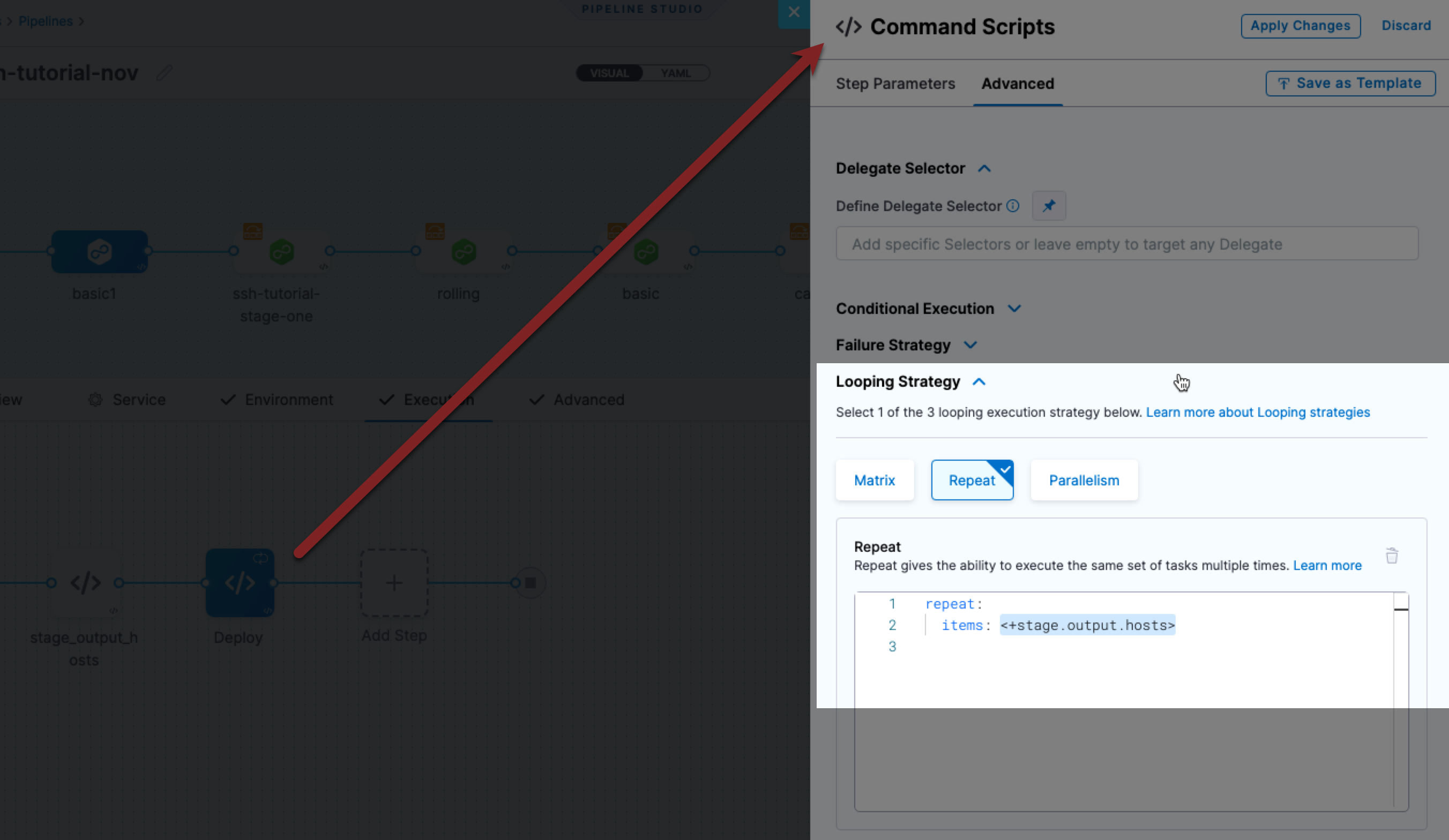Close the panel with the X button
1449x840 pixels.
point(794,13)
